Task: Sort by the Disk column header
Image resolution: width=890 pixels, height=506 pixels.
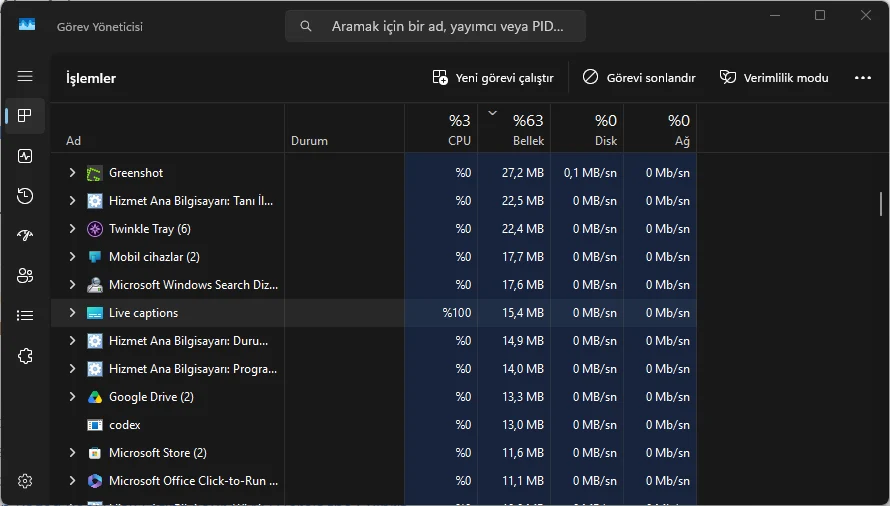Action: pos(587,128)
